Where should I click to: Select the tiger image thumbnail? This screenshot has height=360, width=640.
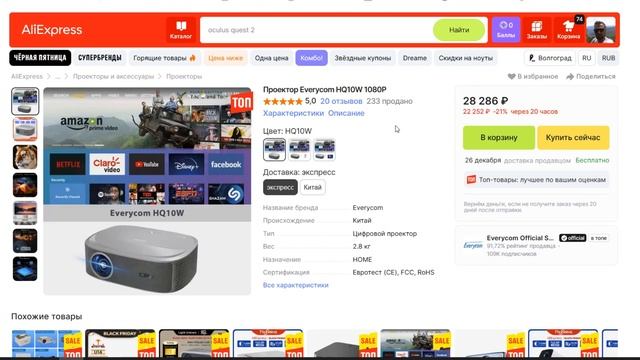25,157
